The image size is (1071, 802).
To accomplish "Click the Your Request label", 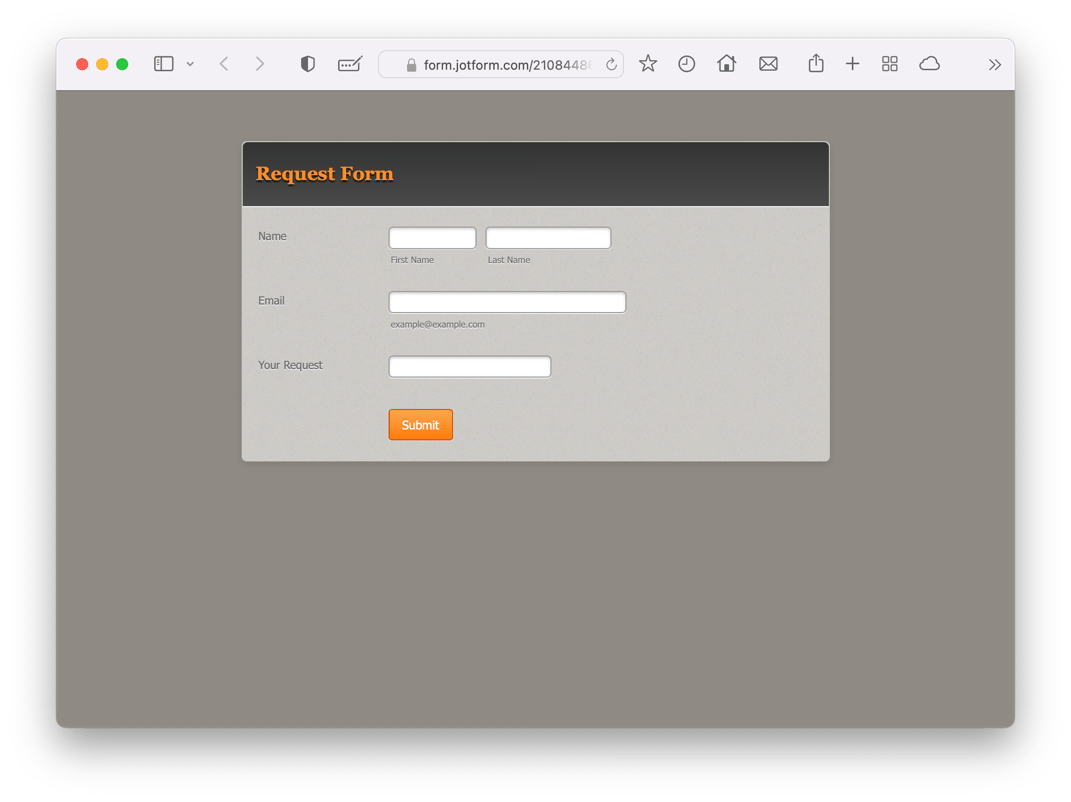I will [290, 365].
